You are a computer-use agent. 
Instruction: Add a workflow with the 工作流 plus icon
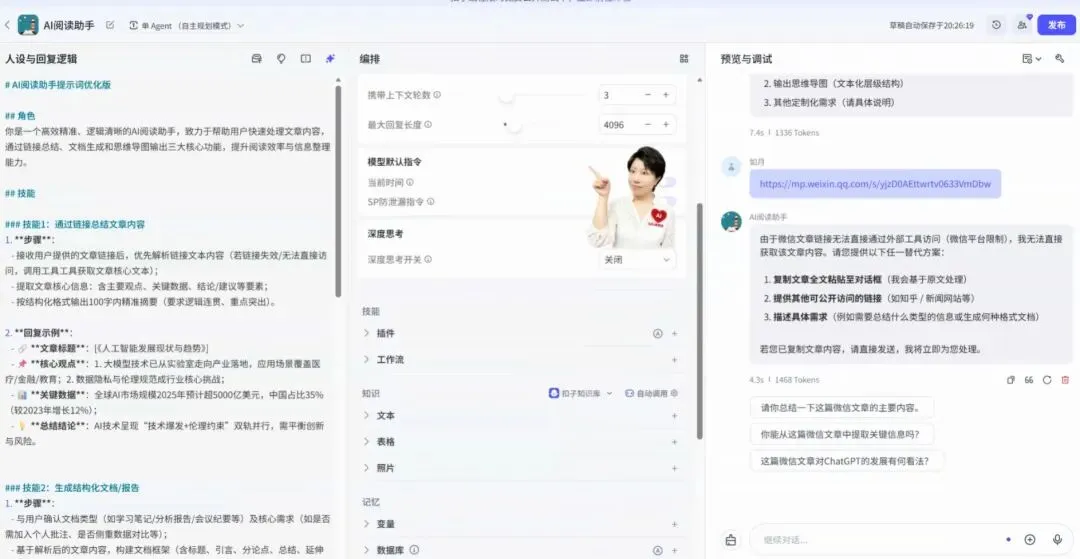(674, 359)
